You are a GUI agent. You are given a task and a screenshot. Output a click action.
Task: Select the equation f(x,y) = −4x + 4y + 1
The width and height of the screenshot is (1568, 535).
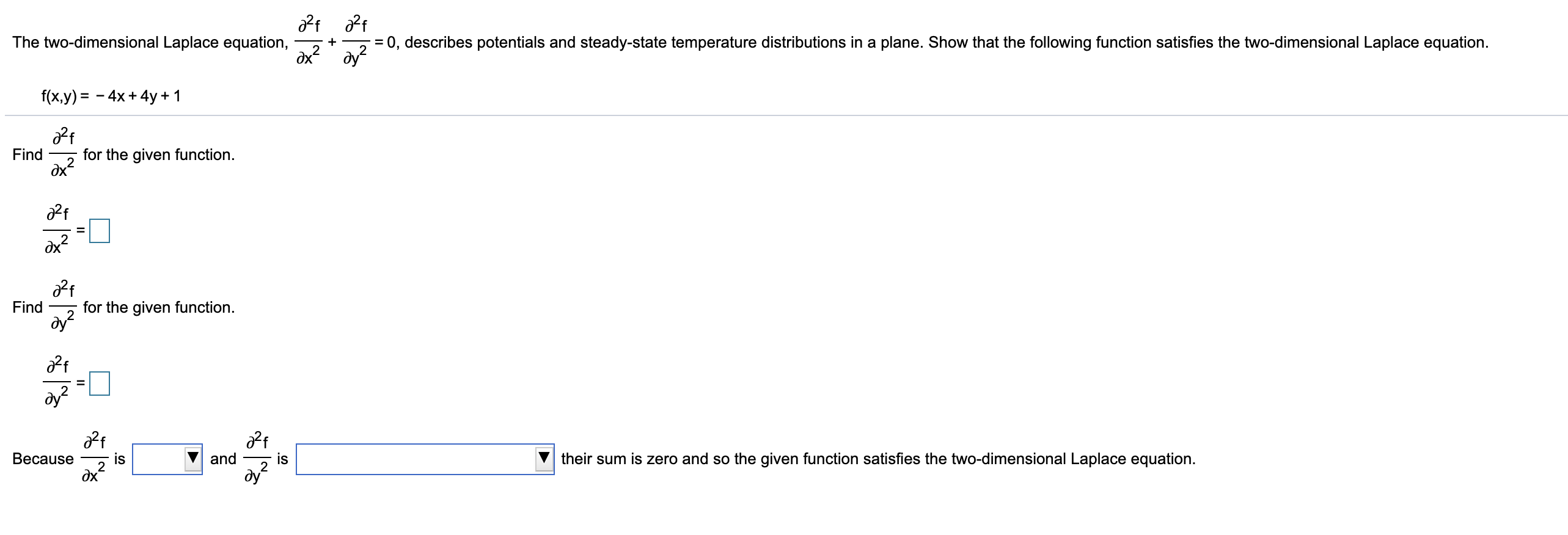[x=110, y=96]
